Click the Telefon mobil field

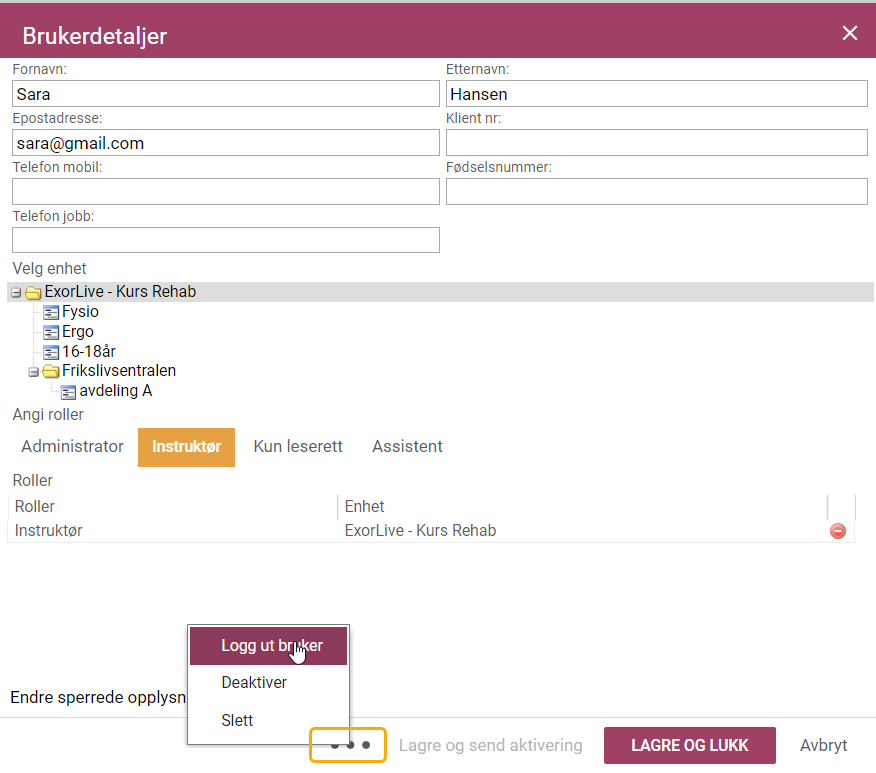pos(226,192)
